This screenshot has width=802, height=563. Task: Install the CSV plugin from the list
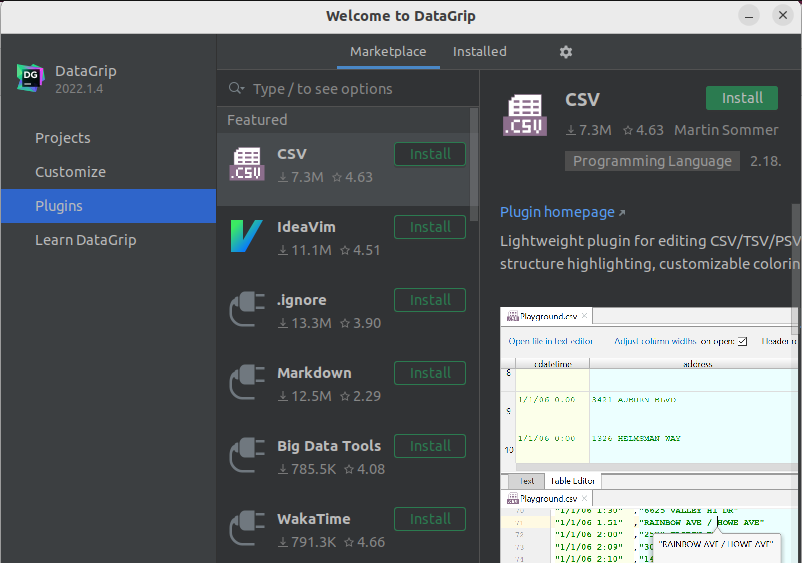pyautogui.click(x=430, y=154)
